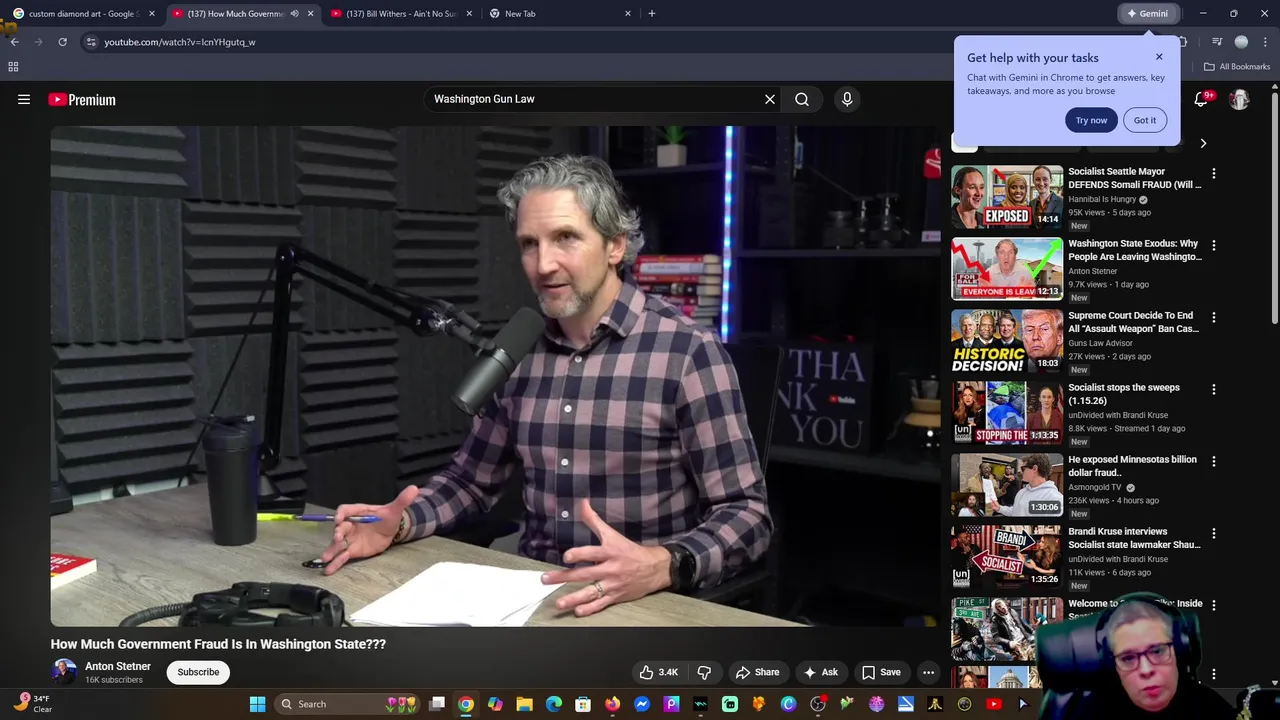Go back with Chrome's back arrow
This screenshot has height=720, width=1280.
[14, 42]
